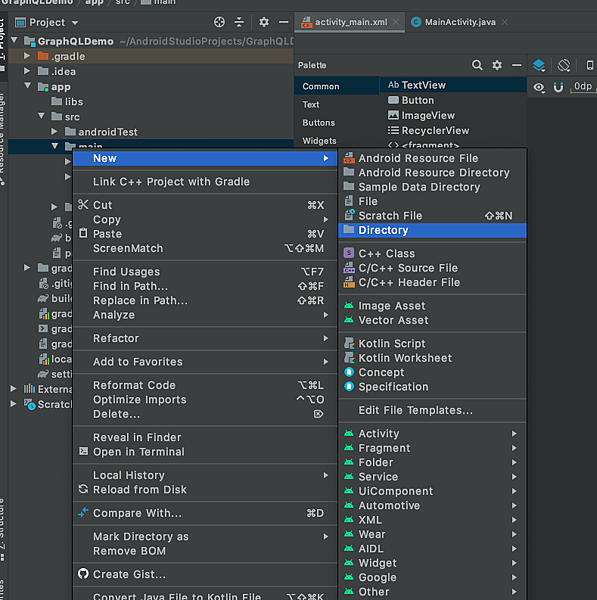This screenshot has height=600, width=597.
Task: Toggle autoconnect magnet icon
Action: click(x=558, y=88)
